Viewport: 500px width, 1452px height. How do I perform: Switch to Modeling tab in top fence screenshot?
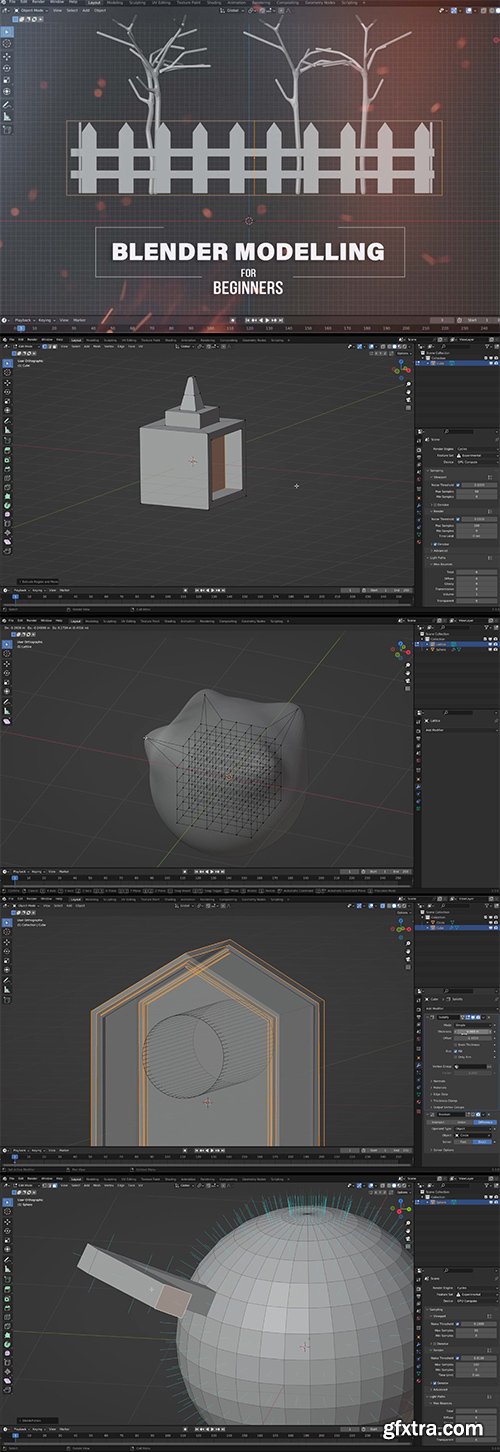(115, 2)
